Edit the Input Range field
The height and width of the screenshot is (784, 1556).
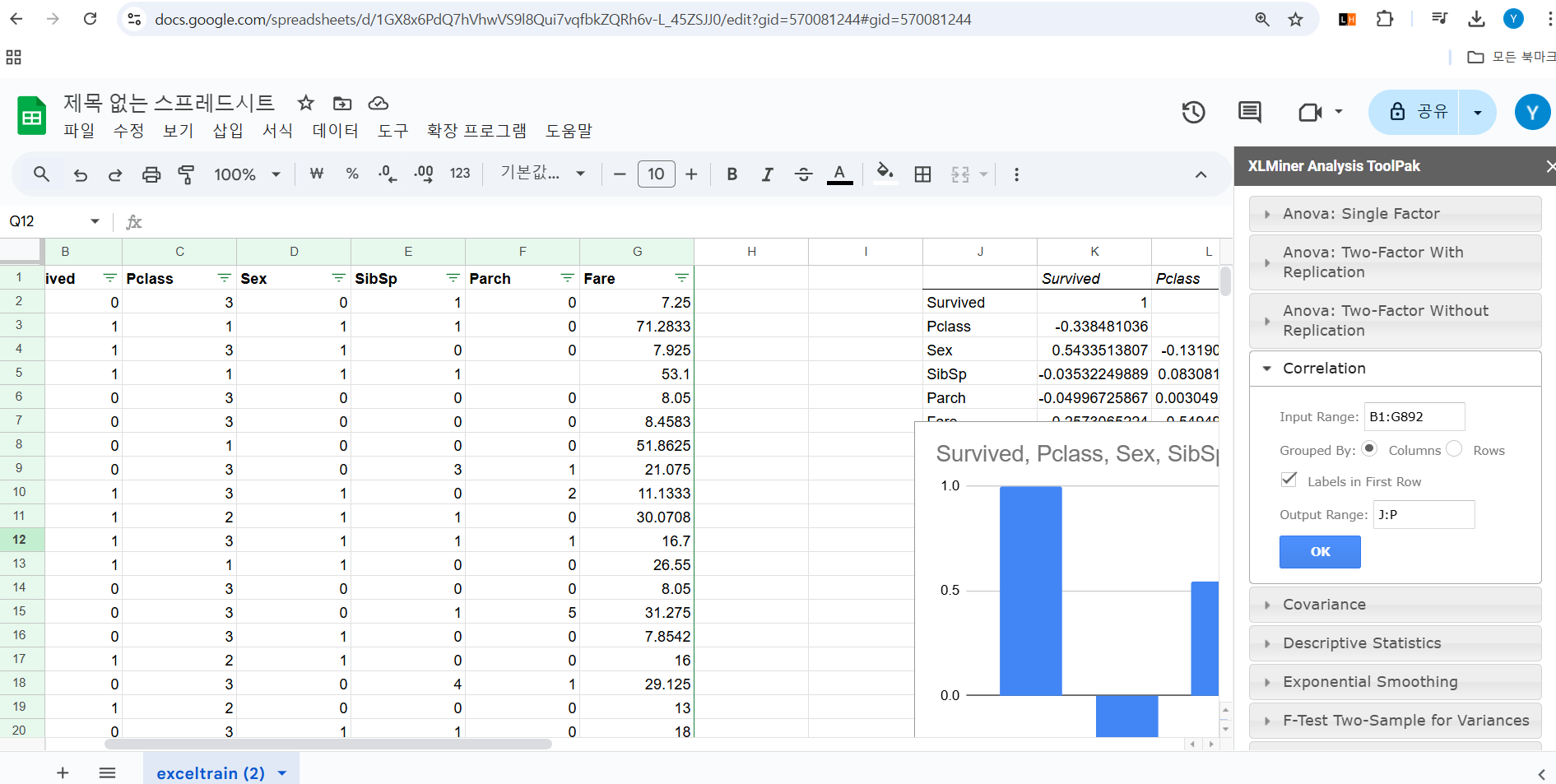tap(1414, 416)
